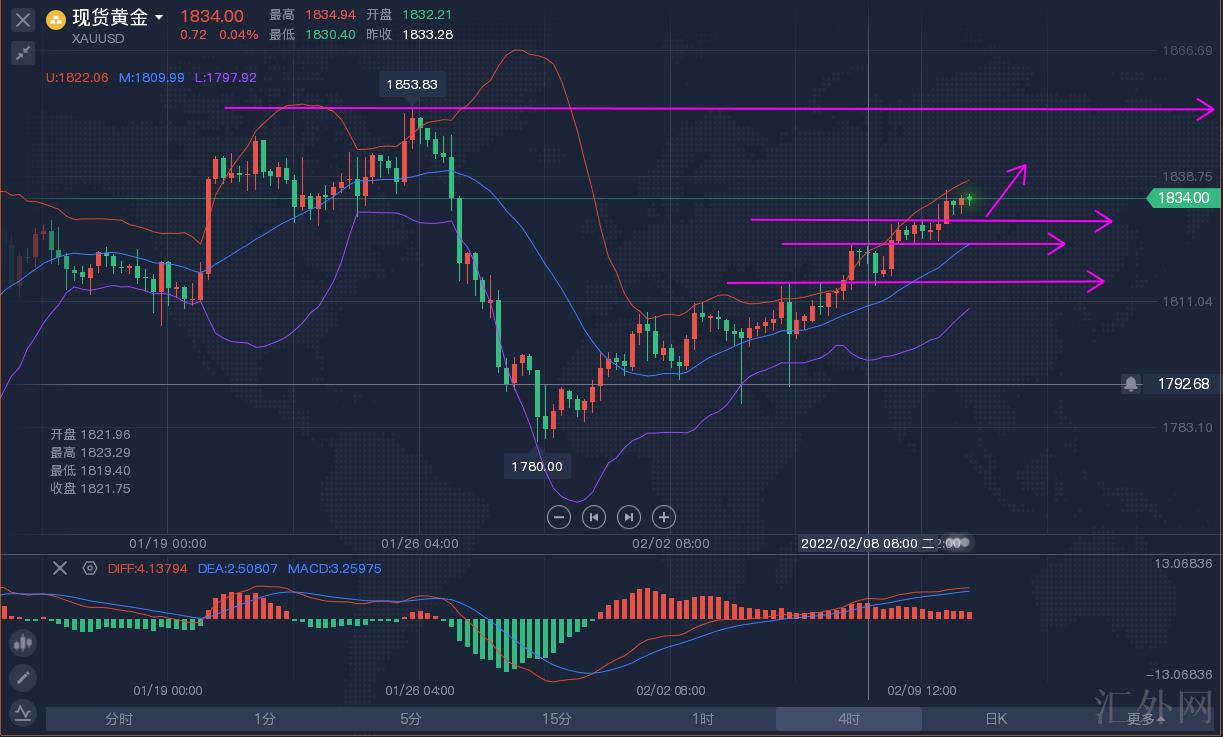Switch to the 1时 timeframe tab

coord(702,719)
